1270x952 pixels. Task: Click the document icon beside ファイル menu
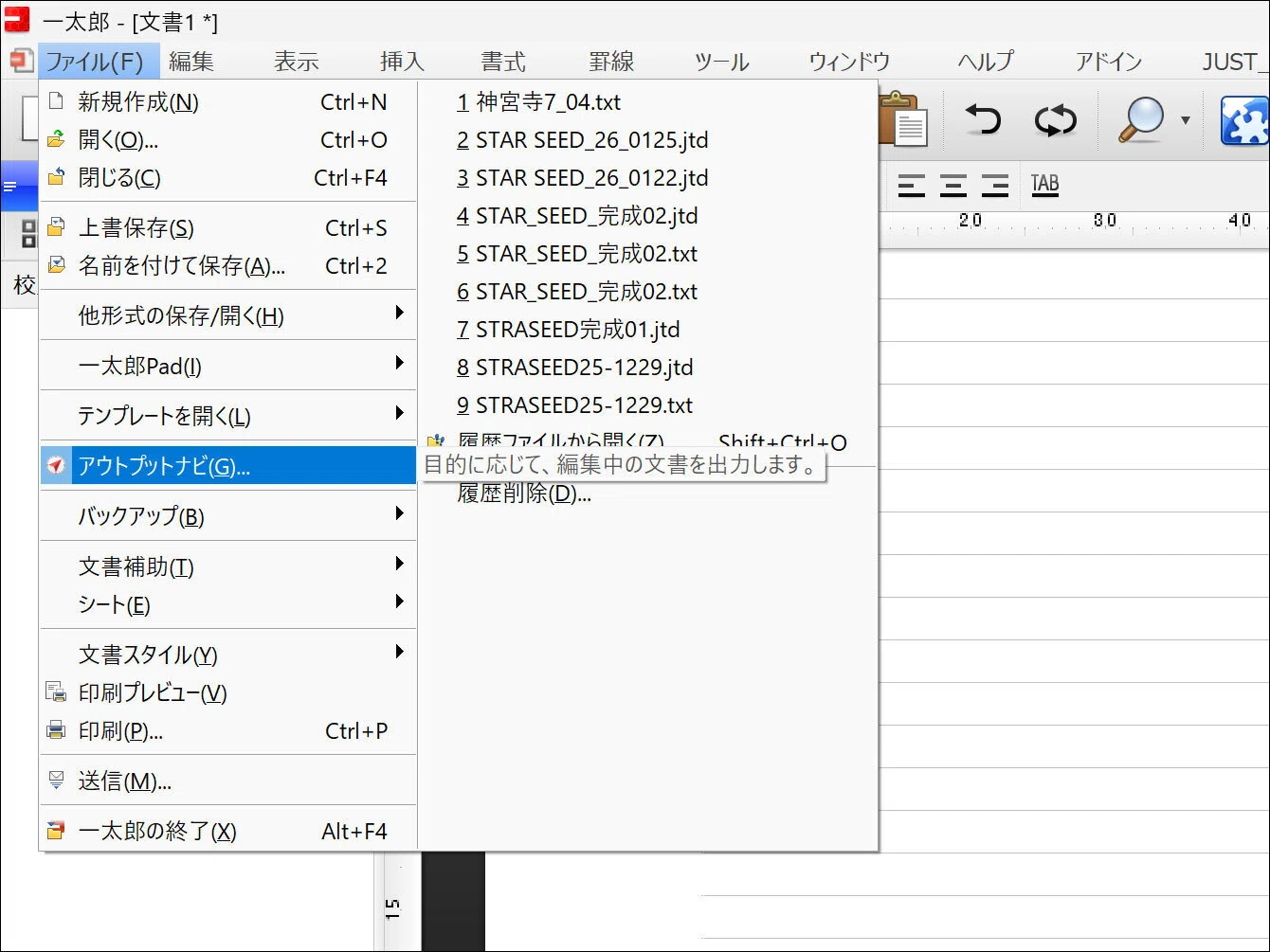(21, 62)
